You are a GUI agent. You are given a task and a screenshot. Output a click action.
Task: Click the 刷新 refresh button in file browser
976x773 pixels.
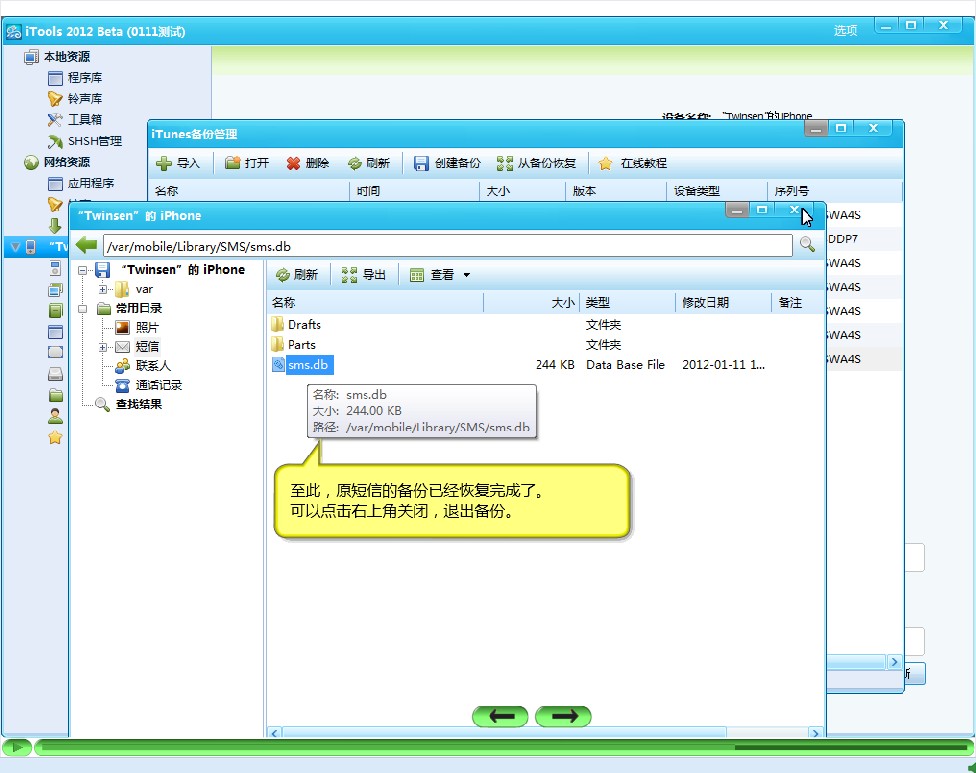click(297, 275)
